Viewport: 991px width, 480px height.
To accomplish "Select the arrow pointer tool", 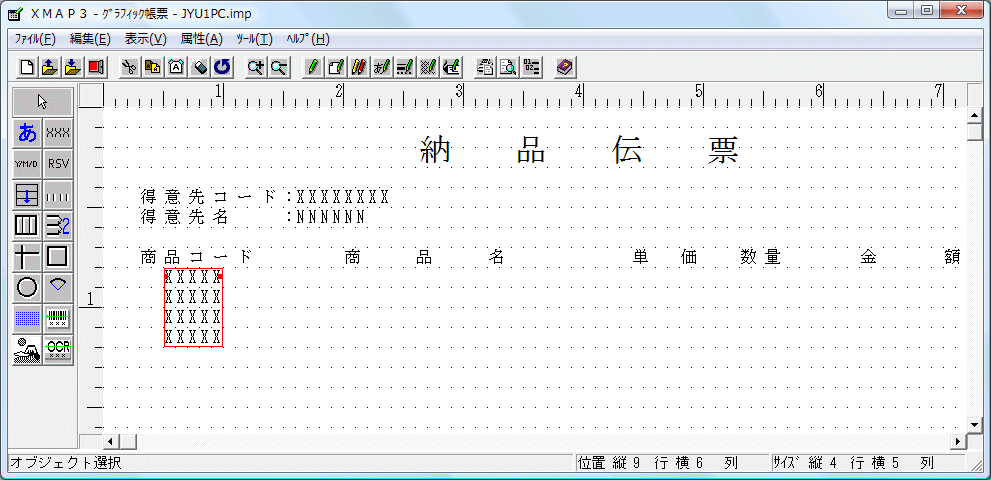I will point(43,102).
